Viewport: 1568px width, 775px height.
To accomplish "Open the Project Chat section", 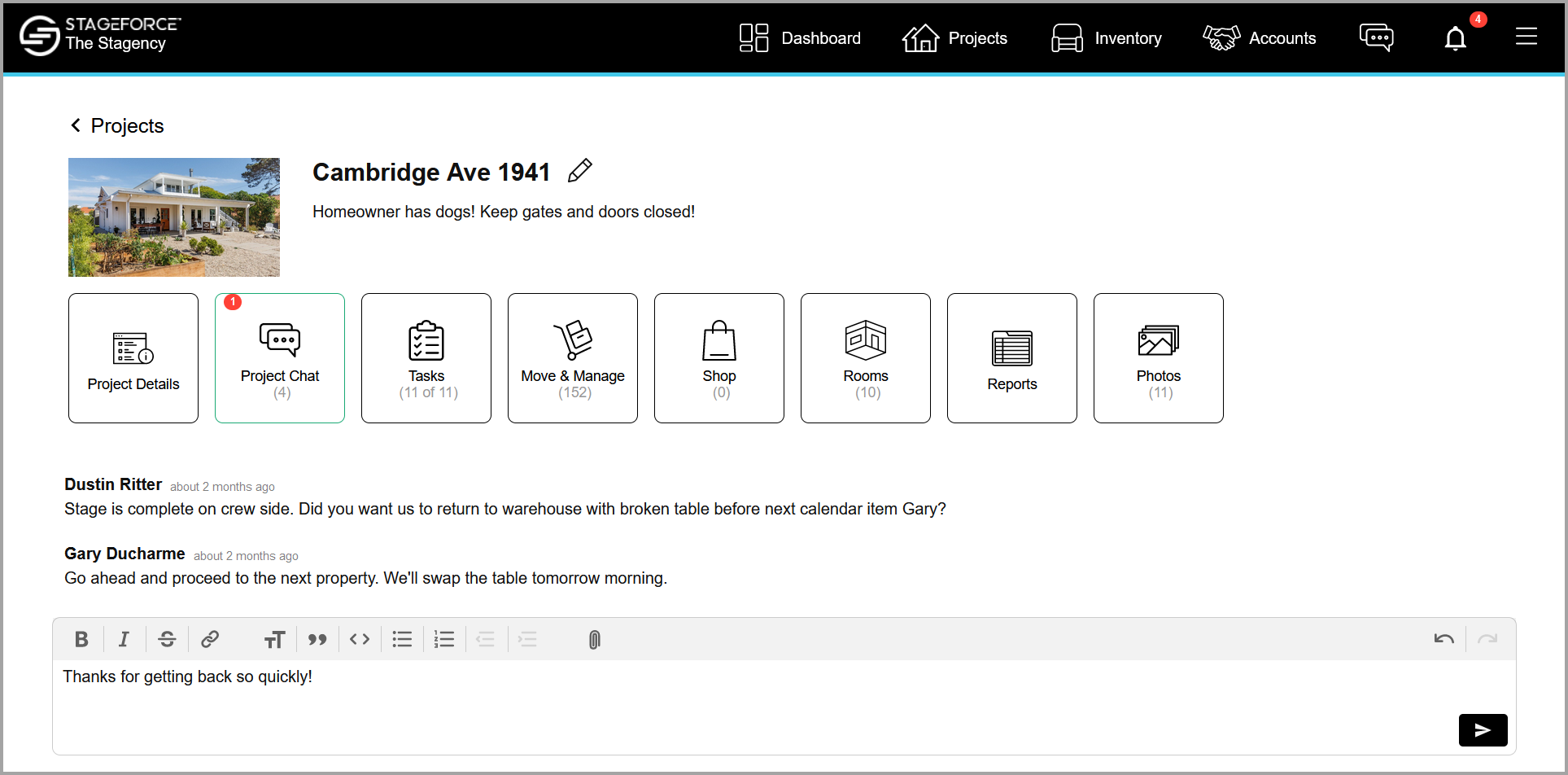I will point(279,358).
